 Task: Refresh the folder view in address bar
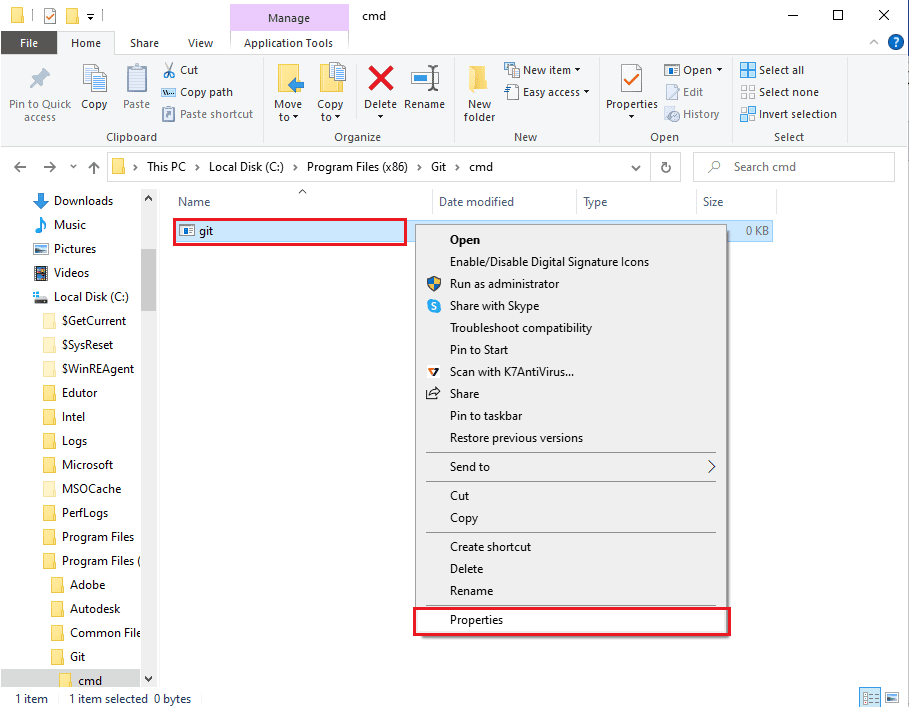click(667, 167)
